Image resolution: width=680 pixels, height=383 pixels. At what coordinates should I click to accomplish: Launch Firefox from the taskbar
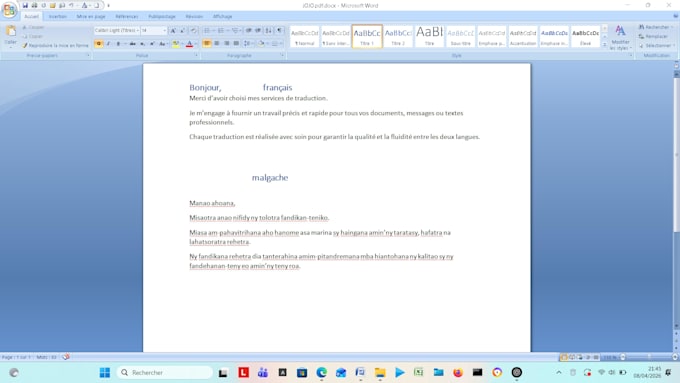point(458,373)
